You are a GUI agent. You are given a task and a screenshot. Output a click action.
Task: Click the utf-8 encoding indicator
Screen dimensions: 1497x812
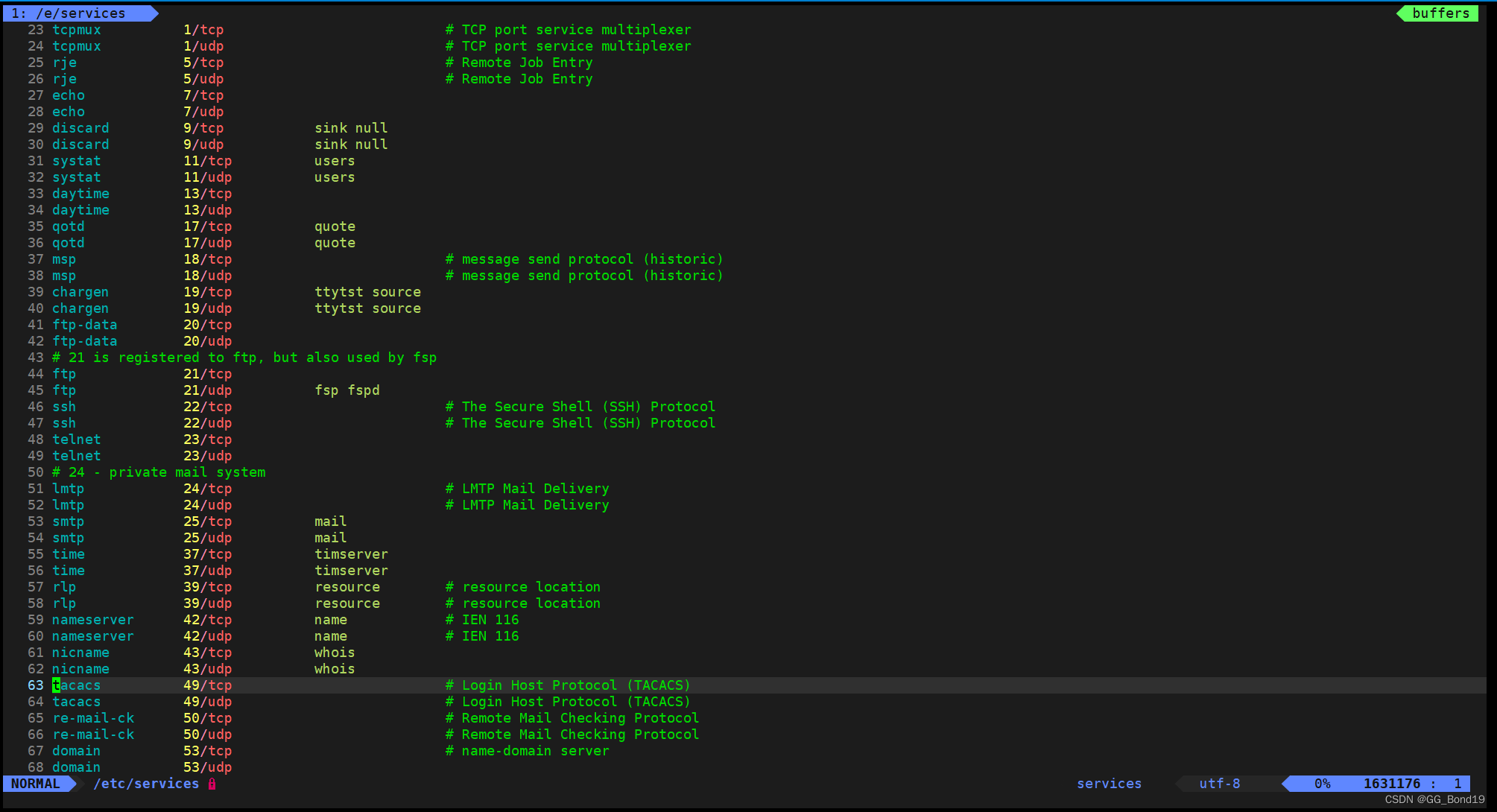(x=1219, y=784)
